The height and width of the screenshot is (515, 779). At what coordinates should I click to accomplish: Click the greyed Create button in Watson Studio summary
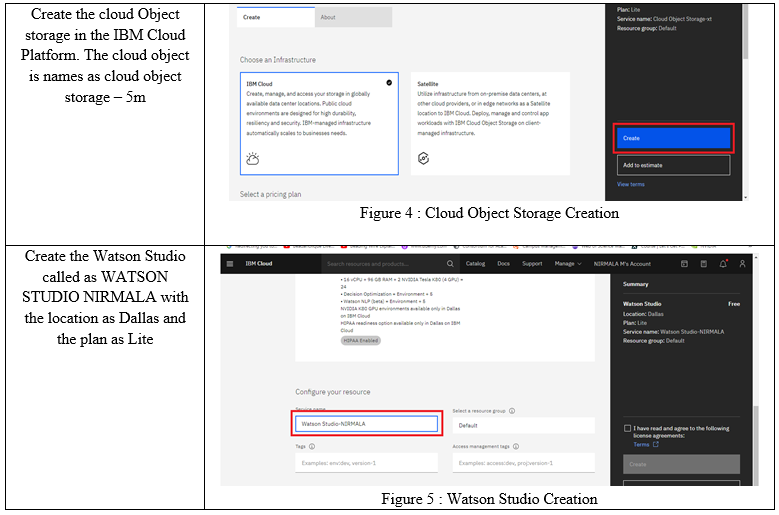681,464
